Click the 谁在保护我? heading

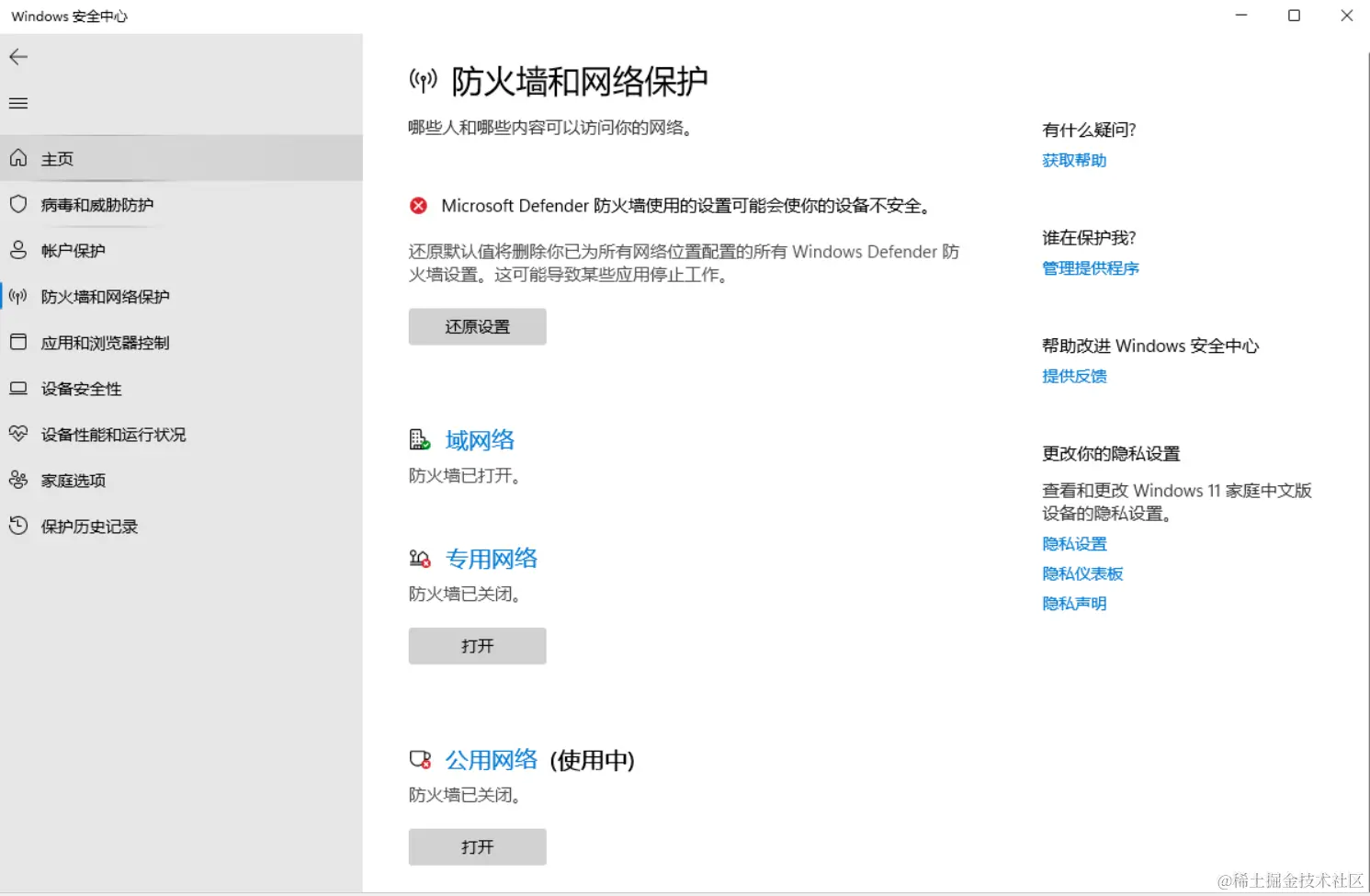click(1089, 238)
